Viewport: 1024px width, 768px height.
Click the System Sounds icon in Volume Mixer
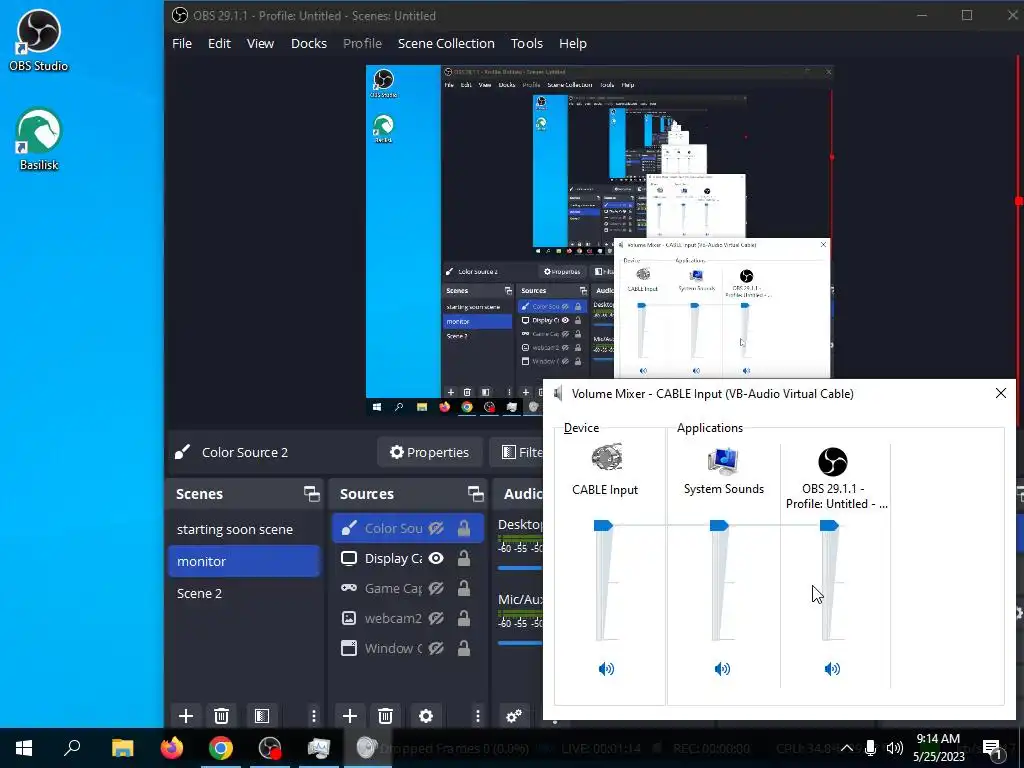click(x=723, y=460)
